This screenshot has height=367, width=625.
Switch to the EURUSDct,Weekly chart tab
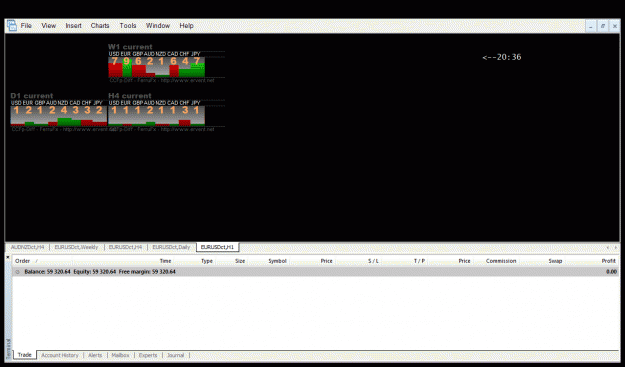click(76, 247)
